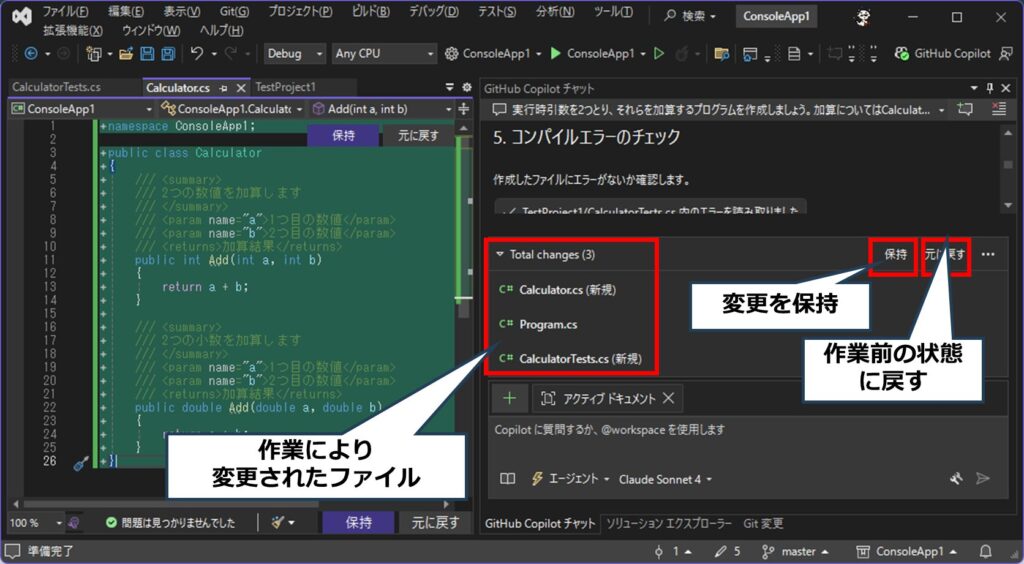1024x564 pixels.
Task: Open the Claude Sonnet 4 model picker
Action: click(x=665, y=479)
